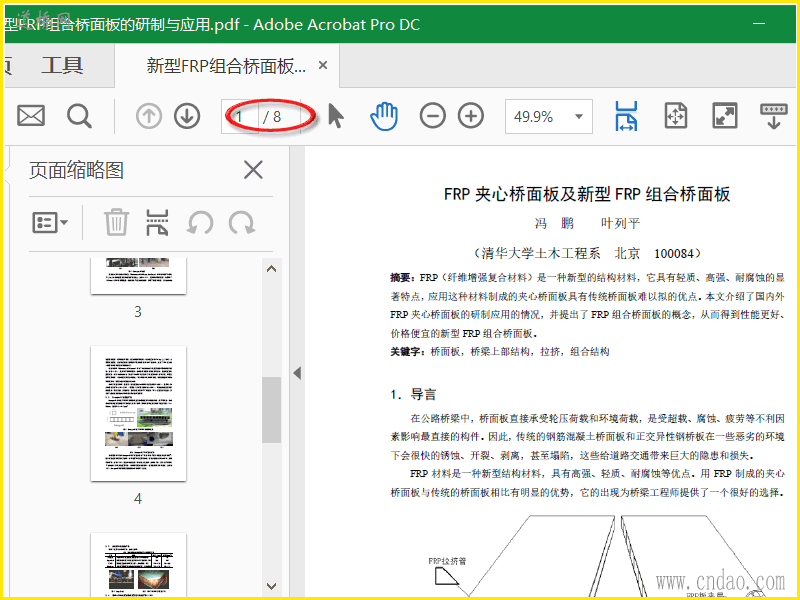Viewport: 800px width, 600px height.
Task: Click the 'FRP拉挤管' figure label
Action: pos(447,561)
